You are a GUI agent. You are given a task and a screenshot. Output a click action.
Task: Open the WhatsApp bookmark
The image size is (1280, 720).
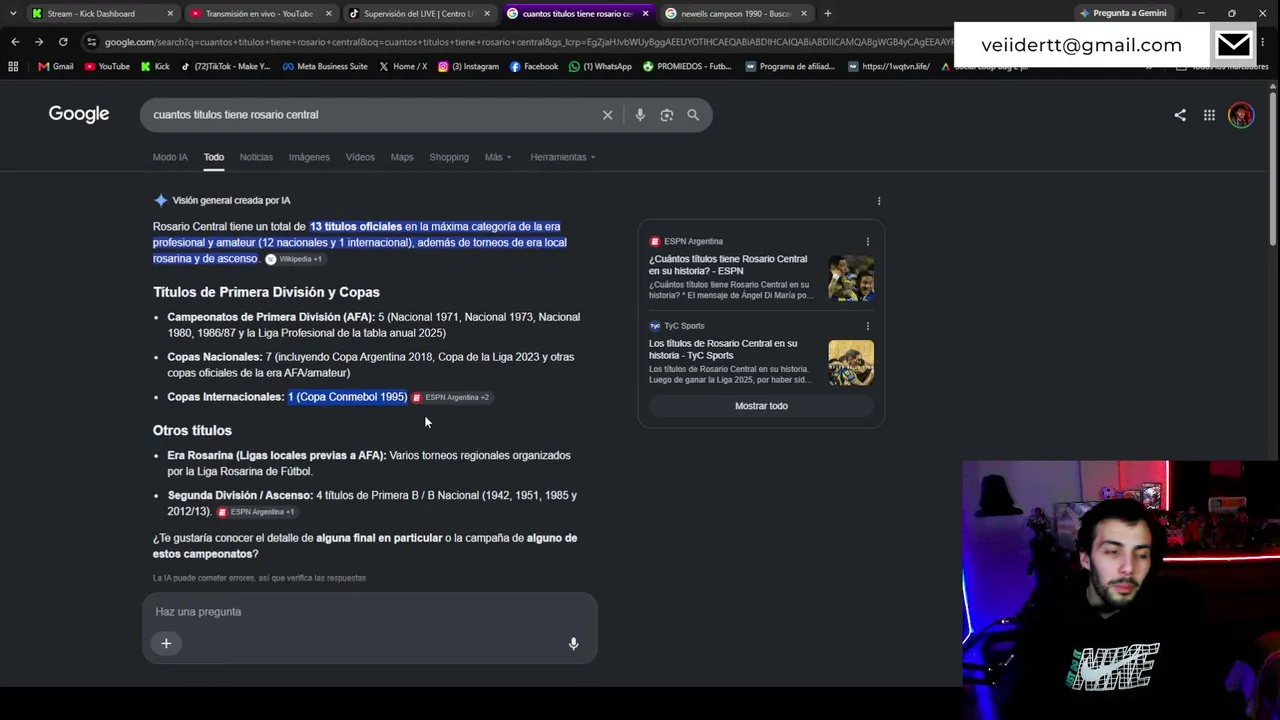pyautogui.click(x=600, y=67)
